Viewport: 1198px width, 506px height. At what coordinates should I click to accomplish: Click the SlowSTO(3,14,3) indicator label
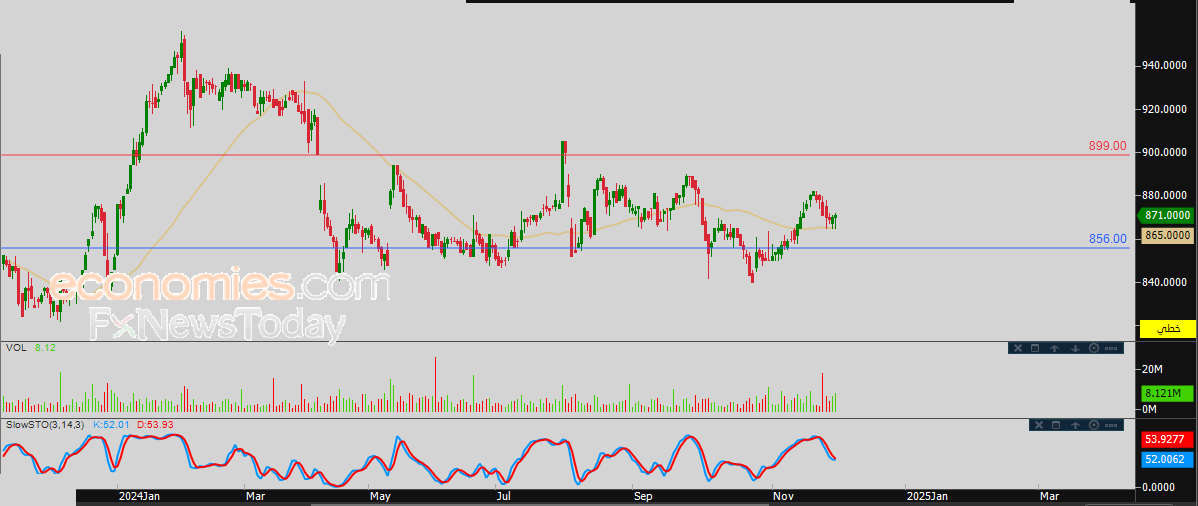[x=47, y=423]
